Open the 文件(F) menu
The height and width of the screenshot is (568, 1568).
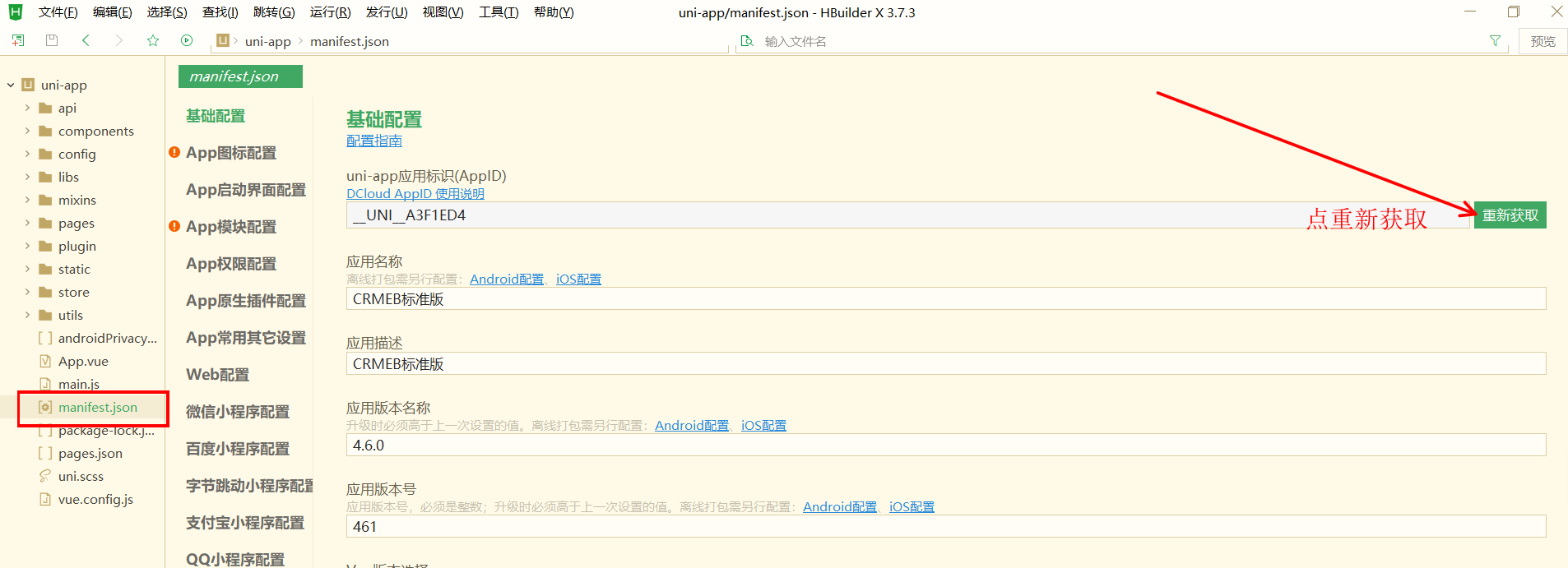click(58, 12)
